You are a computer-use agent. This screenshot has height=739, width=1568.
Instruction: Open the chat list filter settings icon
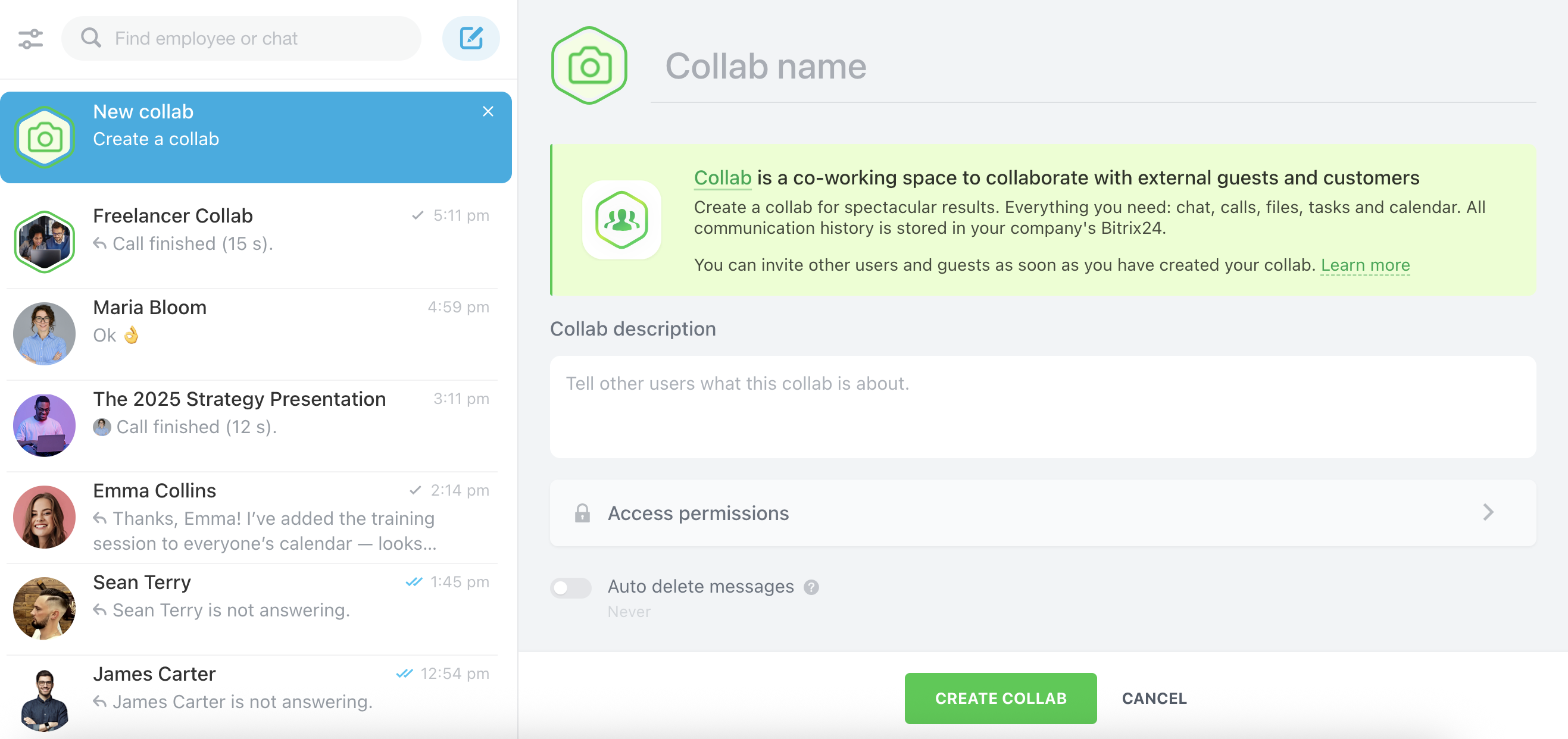(30, 38)
